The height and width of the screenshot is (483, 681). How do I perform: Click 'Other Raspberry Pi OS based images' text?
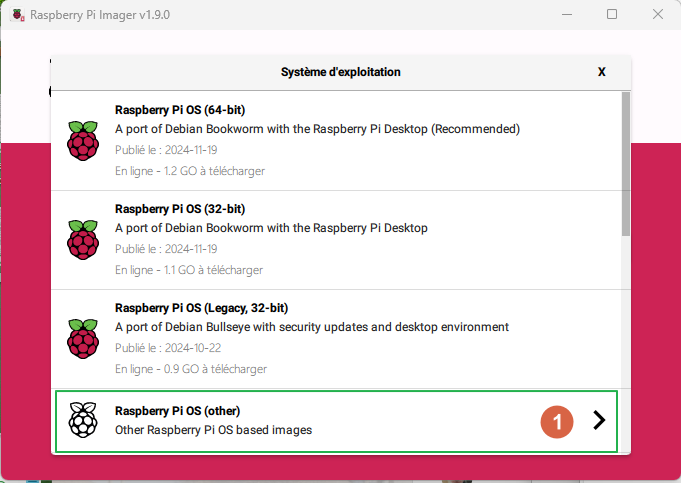(x=213, y=430)
